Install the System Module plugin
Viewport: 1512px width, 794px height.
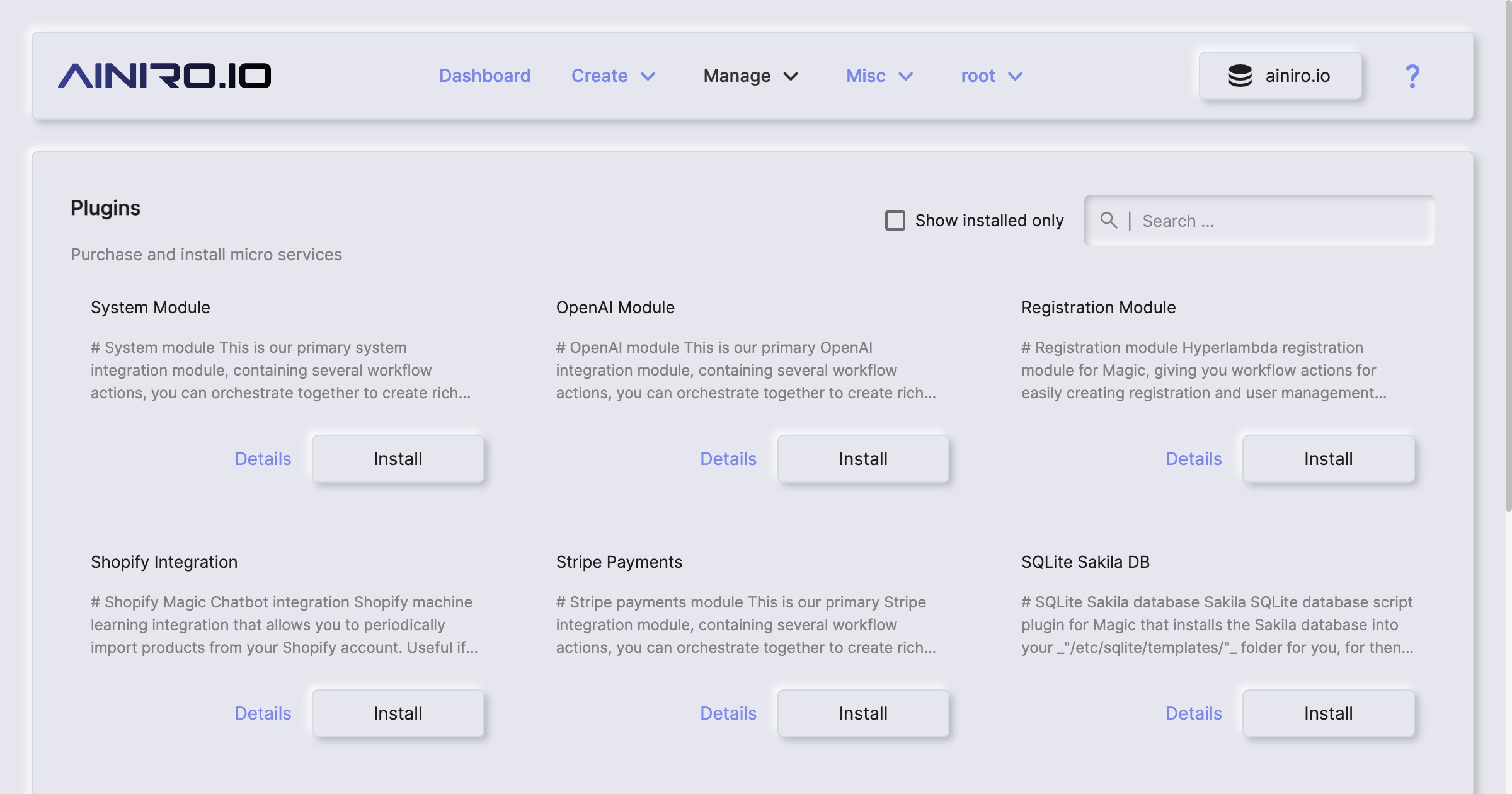(x=398, y=459)
